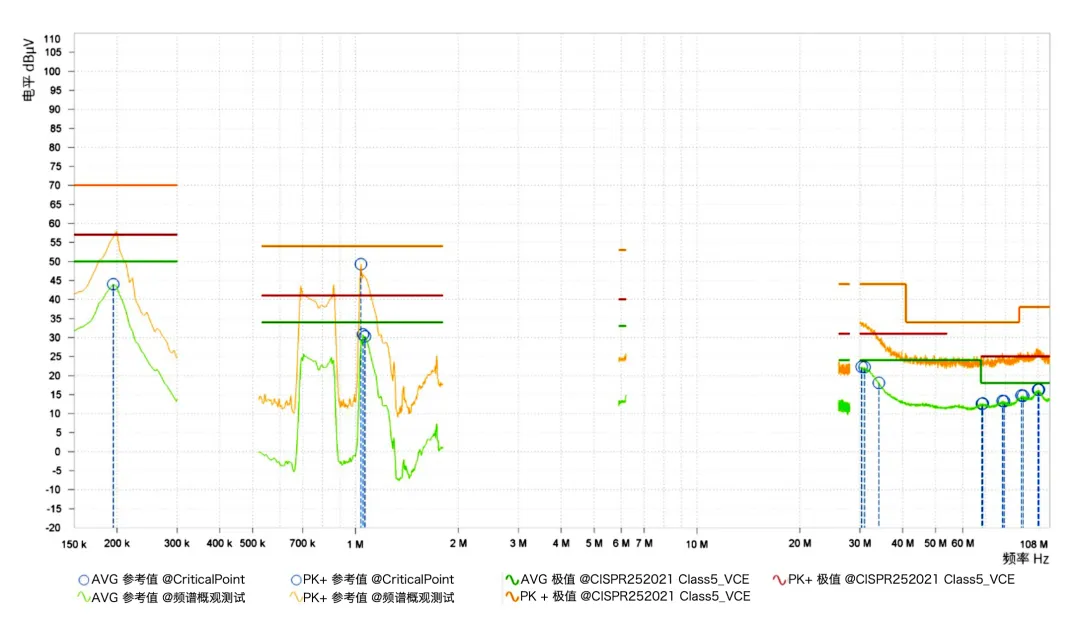This screenshot has width=1080, height=617.
Task: Toggle AVG 参考值 @CriticalPoint legend entry
Action: 162,580
